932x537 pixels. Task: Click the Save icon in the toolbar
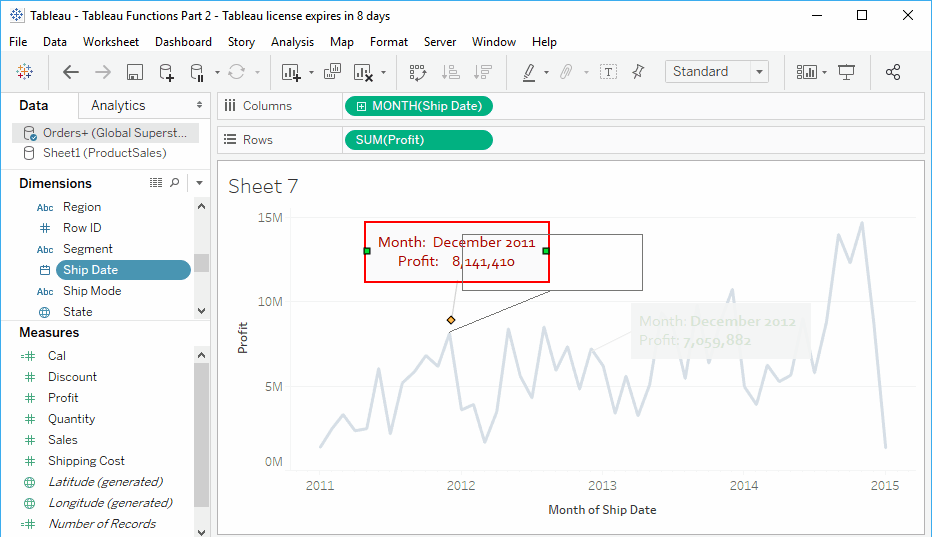(135, 72)
